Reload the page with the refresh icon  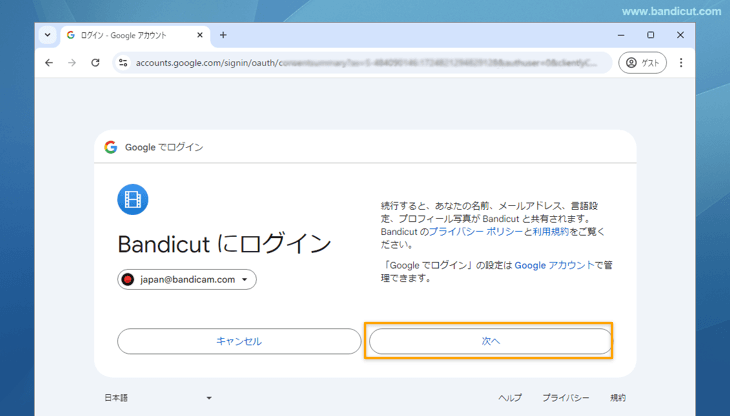[95, 62]
